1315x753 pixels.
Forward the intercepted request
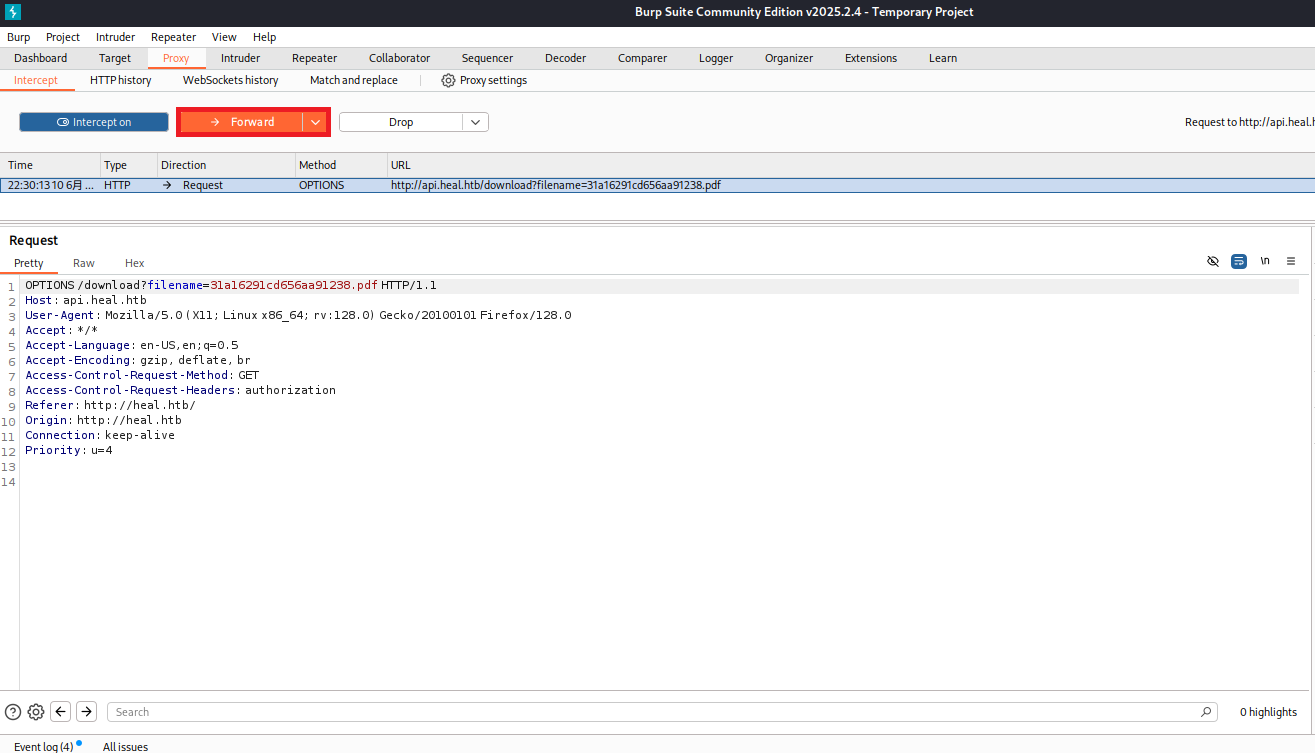click(241, 122)
